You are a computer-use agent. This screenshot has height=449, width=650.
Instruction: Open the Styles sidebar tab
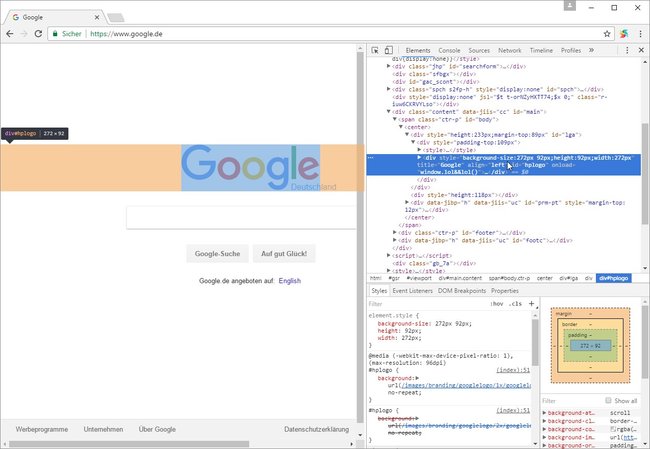(x=379, y=291)
